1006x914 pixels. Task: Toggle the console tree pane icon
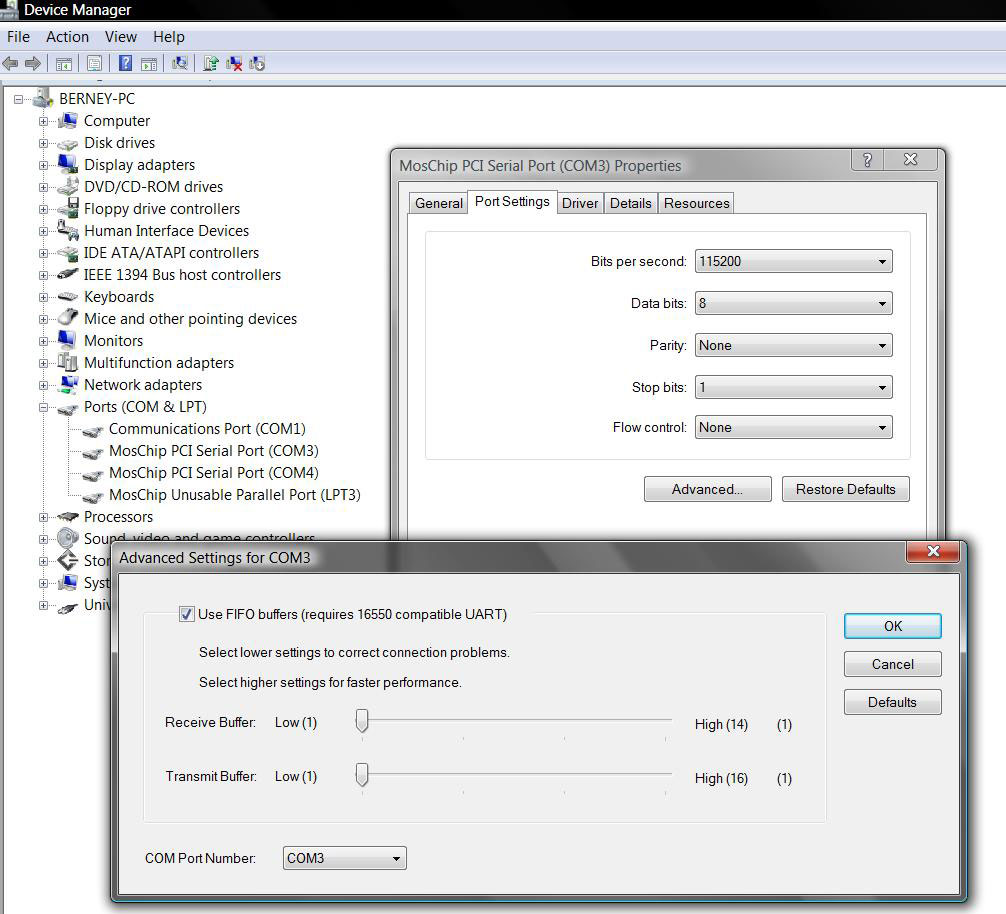(64, 63)
